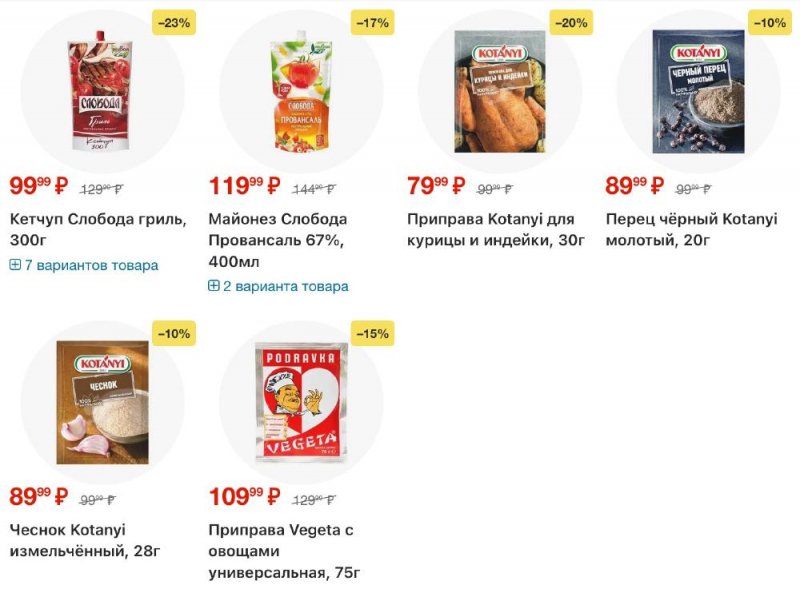The width and height of the screenshot is (800, 593).
Task: Click the −15% badge on Vegeta
Action: tap(372, 333)
